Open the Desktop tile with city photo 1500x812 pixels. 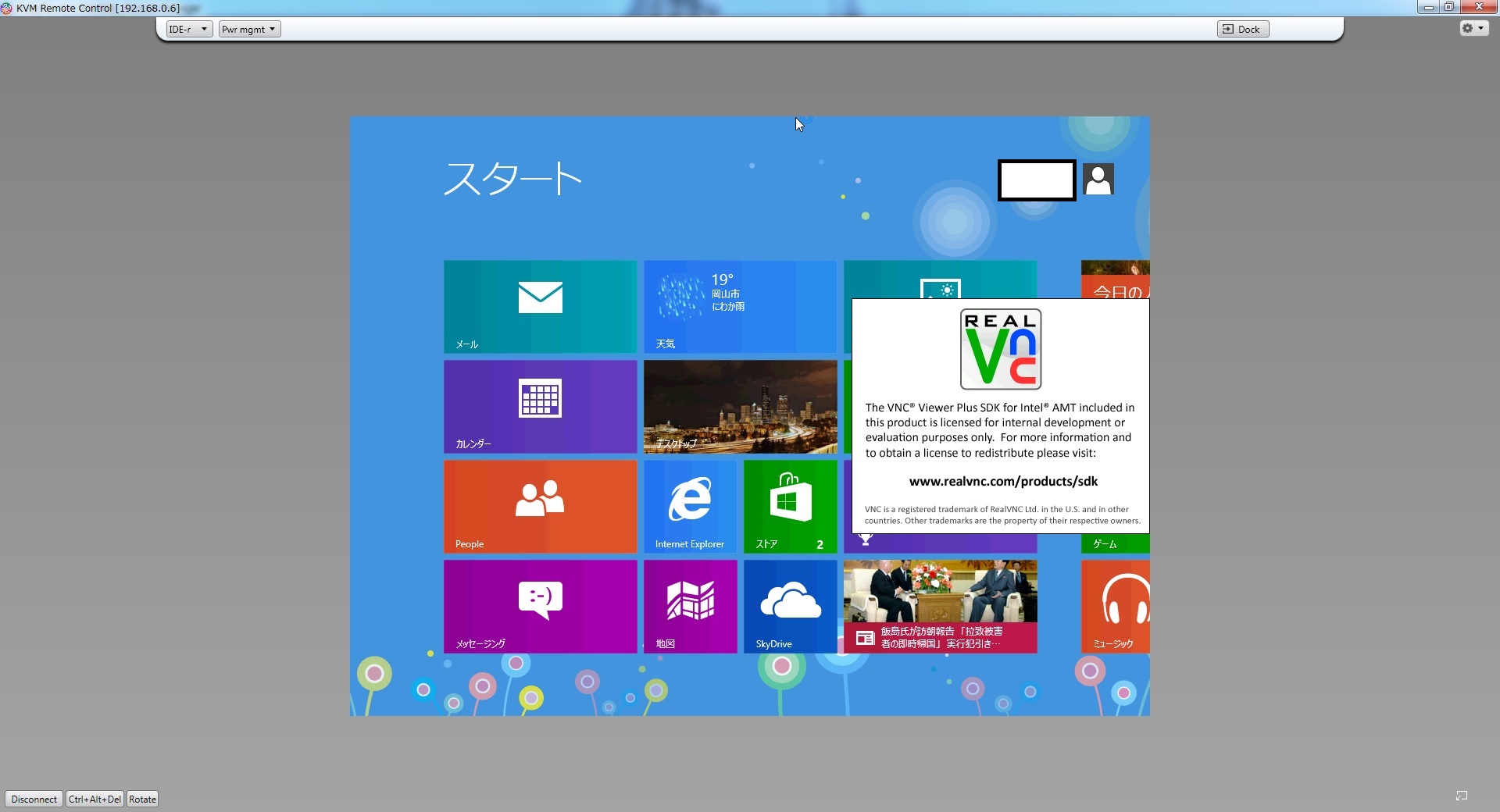[x=740, y=406]
